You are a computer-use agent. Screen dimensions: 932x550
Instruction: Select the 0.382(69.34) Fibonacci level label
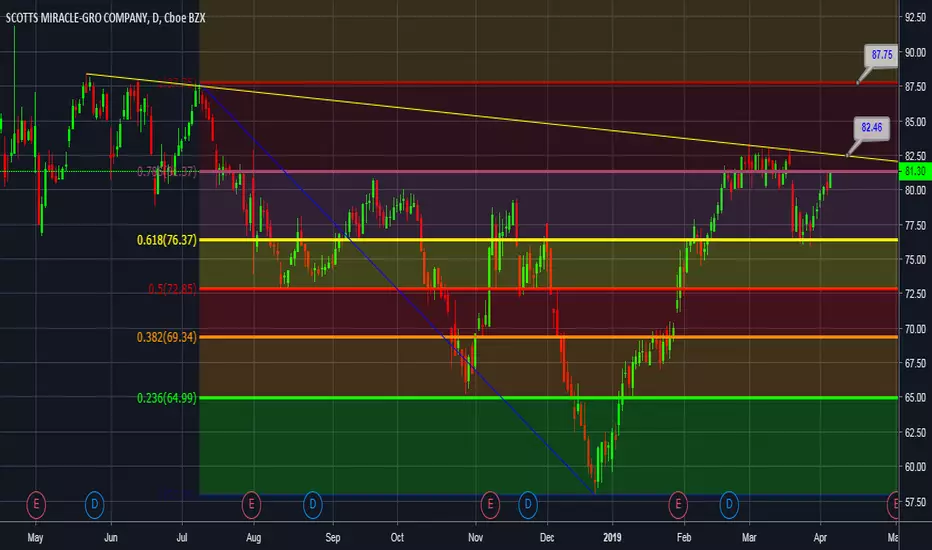click(x=166, y=337)
